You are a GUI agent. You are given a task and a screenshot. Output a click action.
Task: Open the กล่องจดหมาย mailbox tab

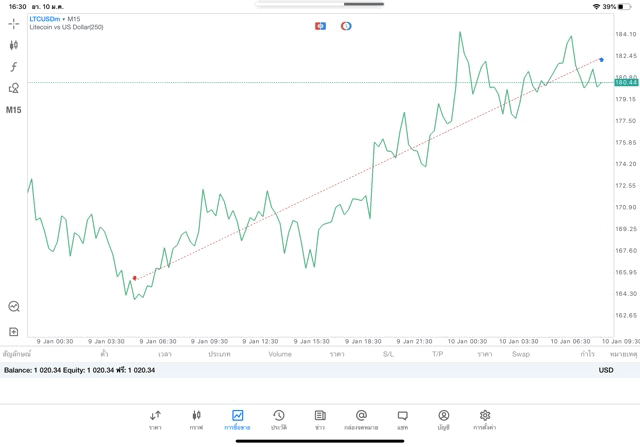(361, 419)
